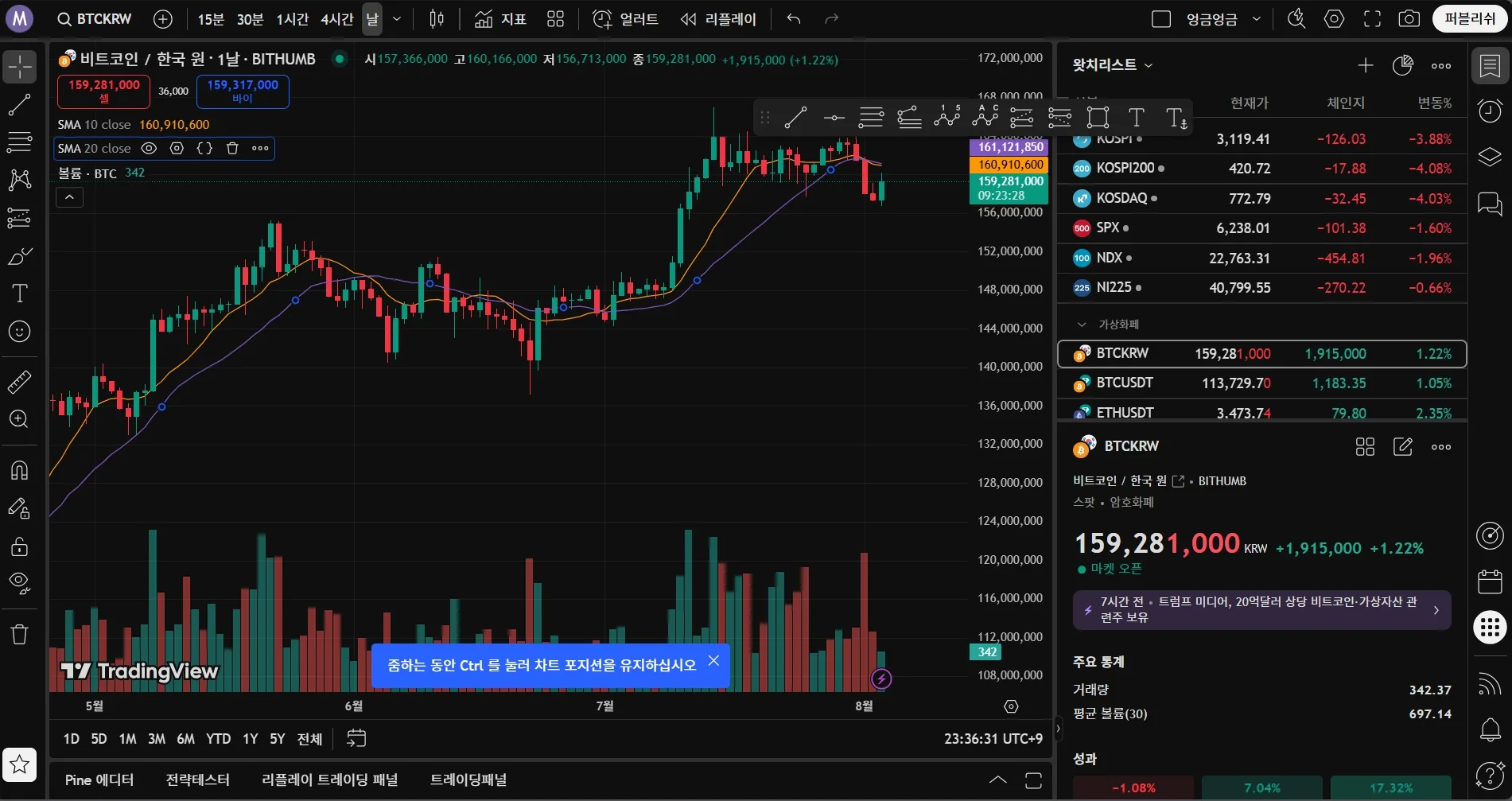Click the 159,317,000 바이 buy button
Image resolution: width=1512 pixels, height=801 pixels.
point(243,91)
